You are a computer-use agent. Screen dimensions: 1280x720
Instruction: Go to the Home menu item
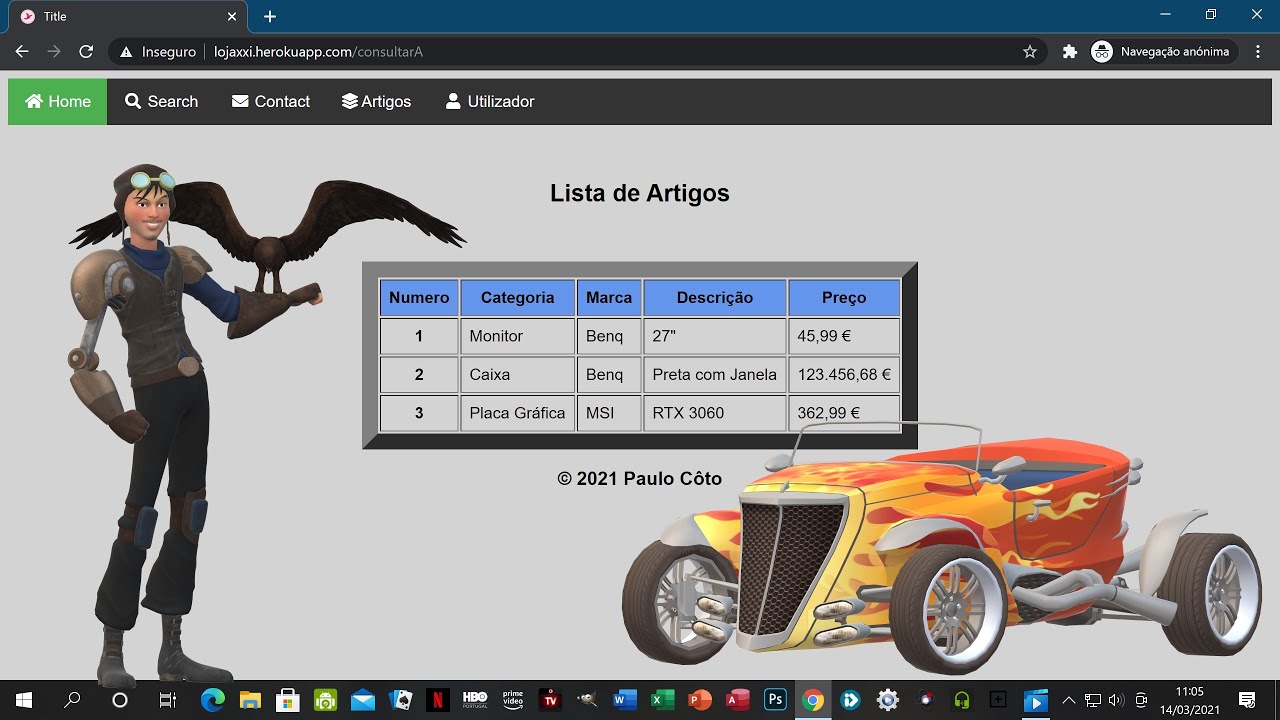pyautogui.click(x=58, y=102)
